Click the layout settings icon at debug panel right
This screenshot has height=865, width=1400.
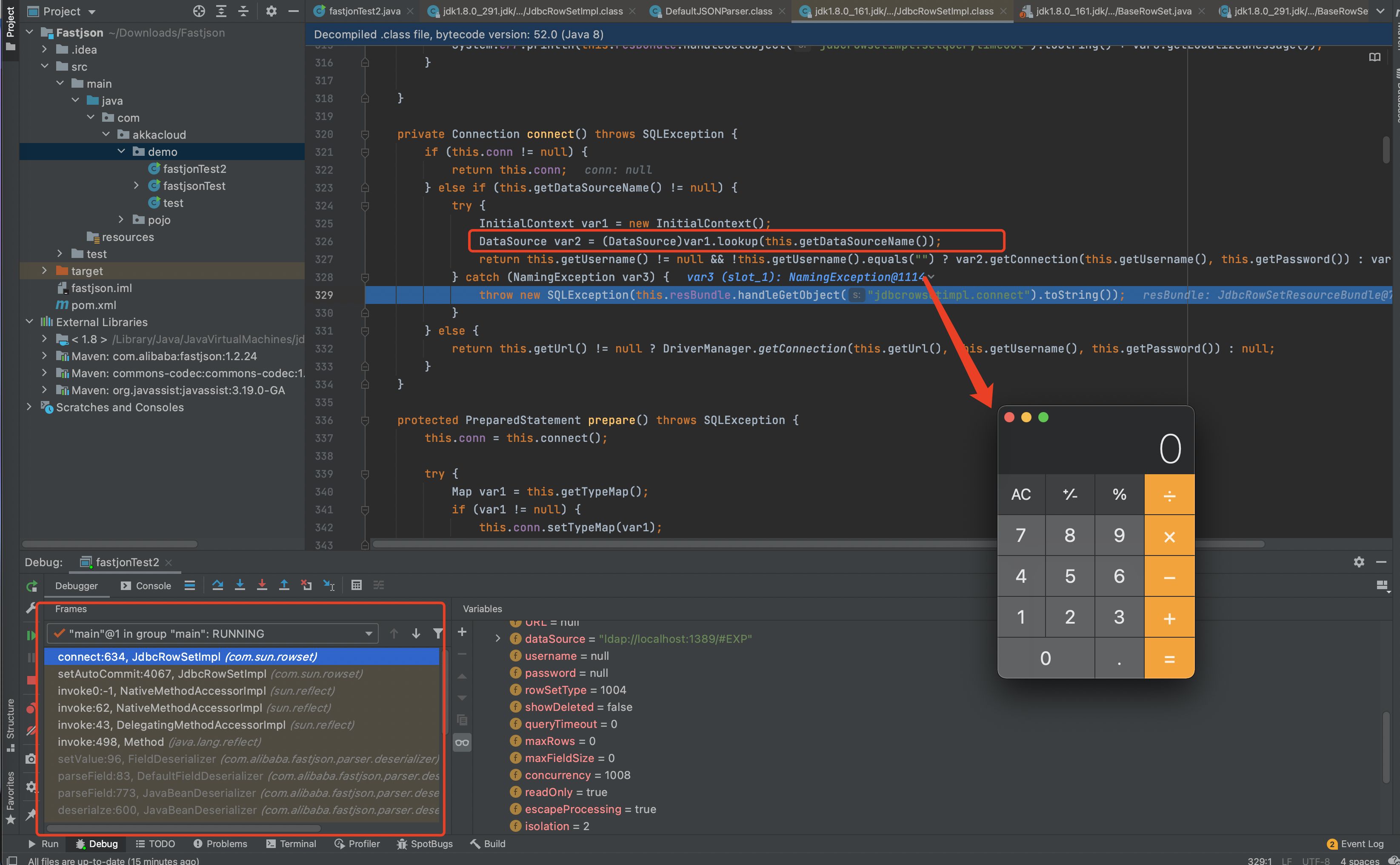(1383, 585)
